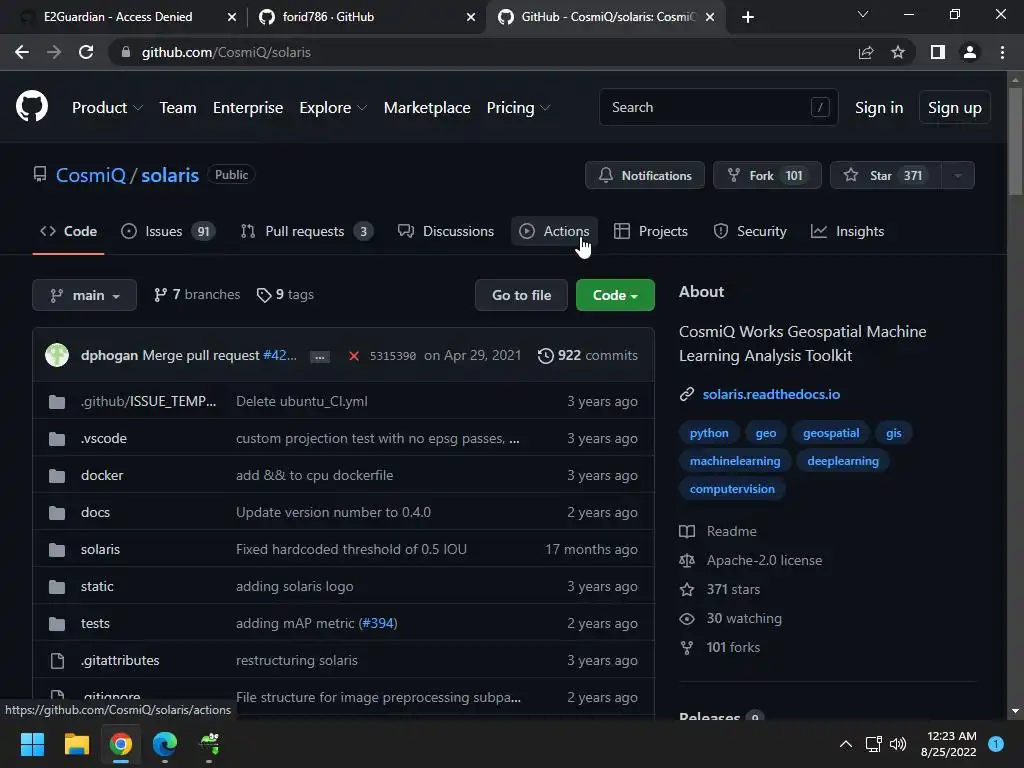Click the failed status X icon on commit
The image size is (1024, 768).
click(x=353, y=356)
